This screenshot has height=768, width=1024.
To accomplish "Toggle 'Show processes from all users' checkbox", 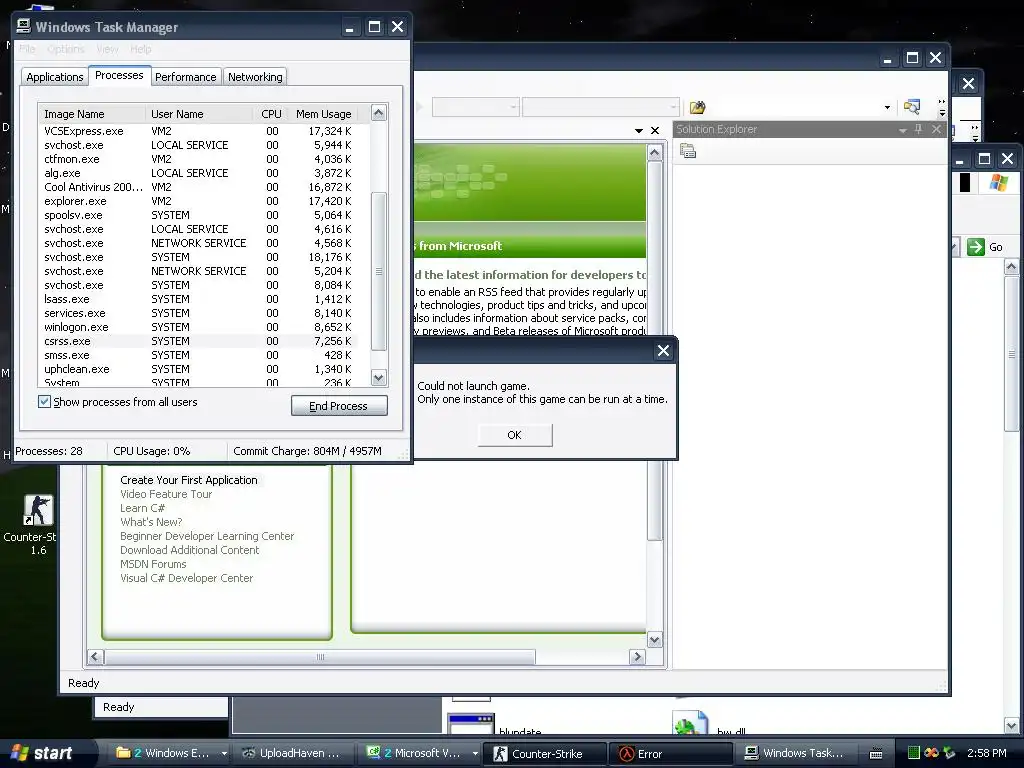I will (x=44, y=402).
